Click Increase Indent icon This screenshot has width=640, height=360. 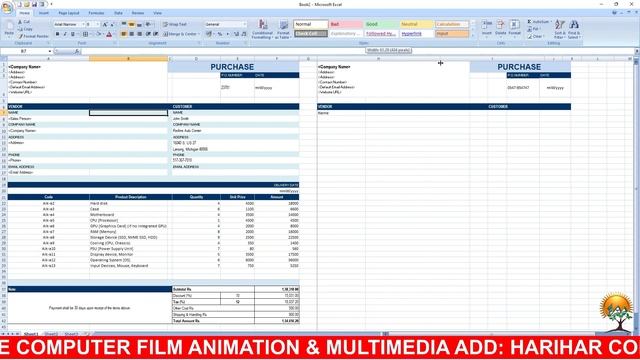click(x=156, y=34)
